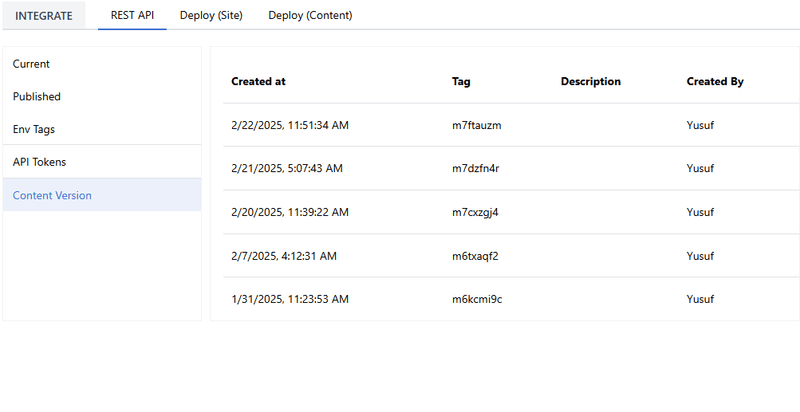The width and height of the screenshot is (800, 412).
Task: Open the Published sidebar section
Action: coord(37,97)
